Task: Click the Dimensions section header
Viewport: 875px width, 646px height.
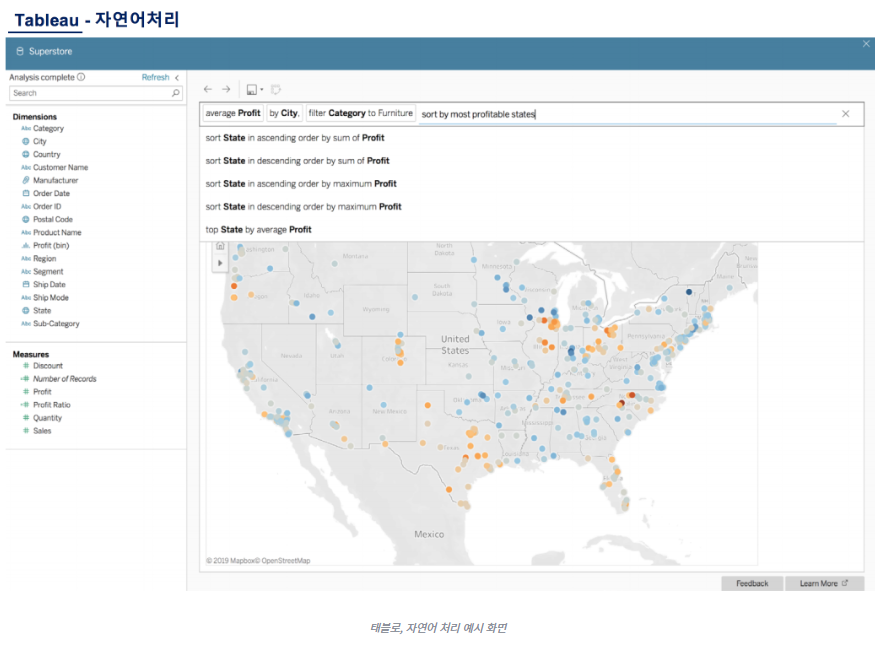Action: point(35,117)
